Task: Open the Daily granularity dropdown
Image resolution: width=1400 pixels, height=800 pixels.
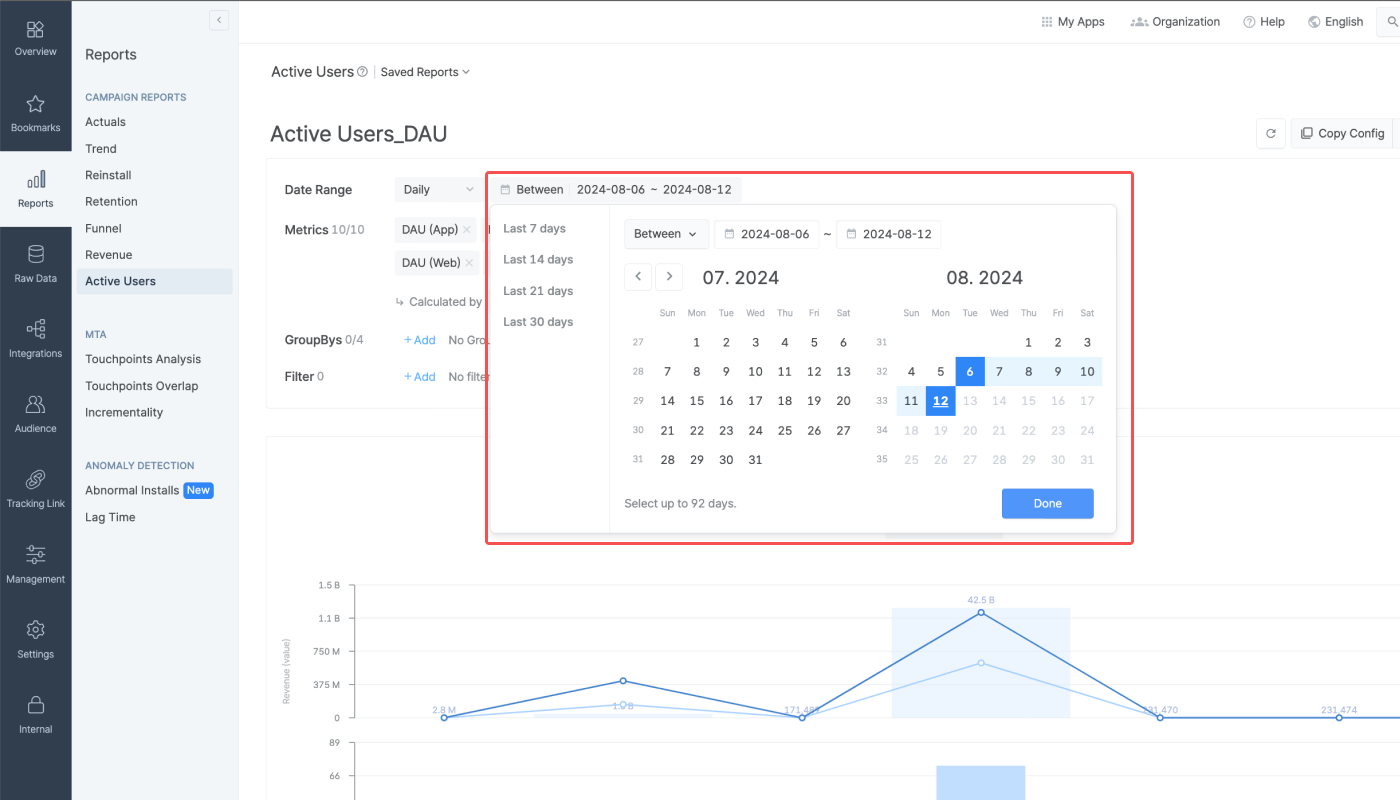Action: point(439,189)
